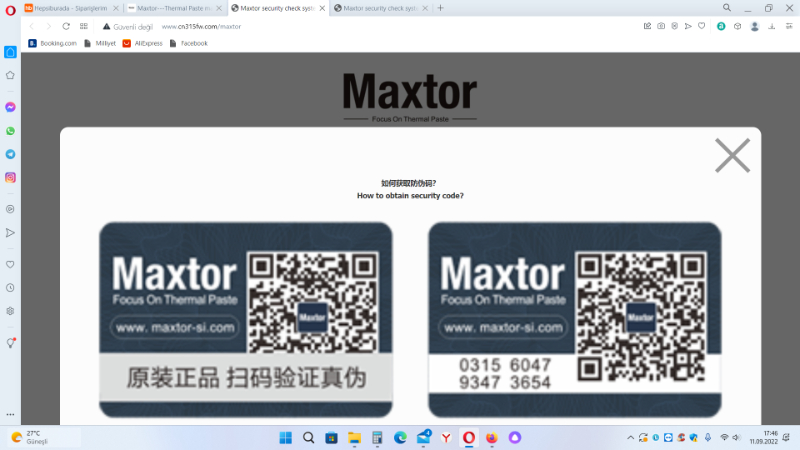Open settings gear in Opera sidebar
This screenshot has width=800, height=450.
(x=10, y=311)
